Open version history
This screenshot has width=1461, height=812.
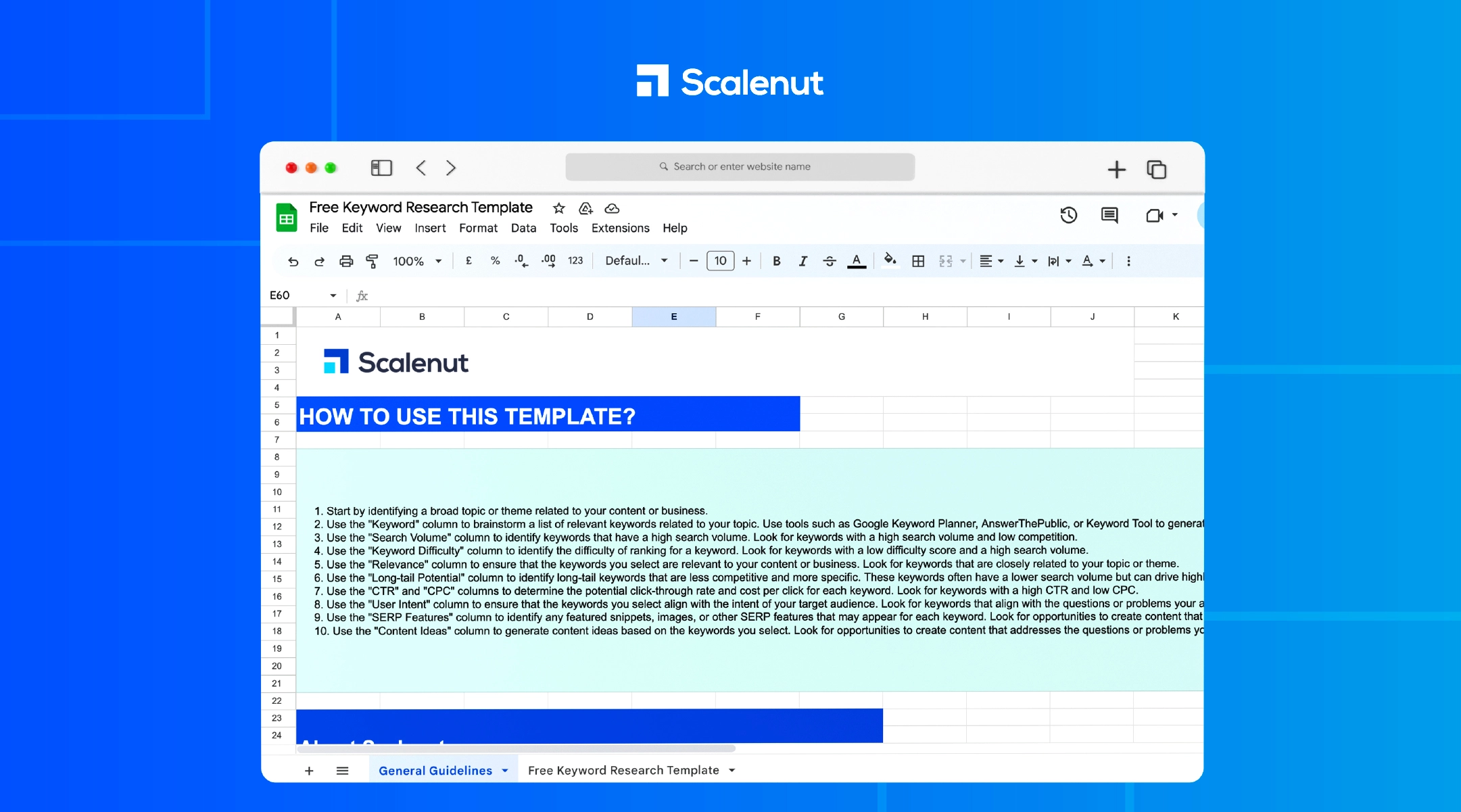(1068, 215)
